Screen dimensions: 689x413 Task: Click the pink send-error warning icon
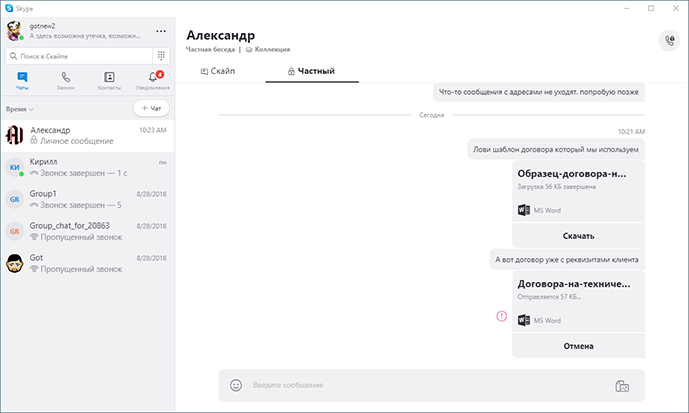(502, 317)
